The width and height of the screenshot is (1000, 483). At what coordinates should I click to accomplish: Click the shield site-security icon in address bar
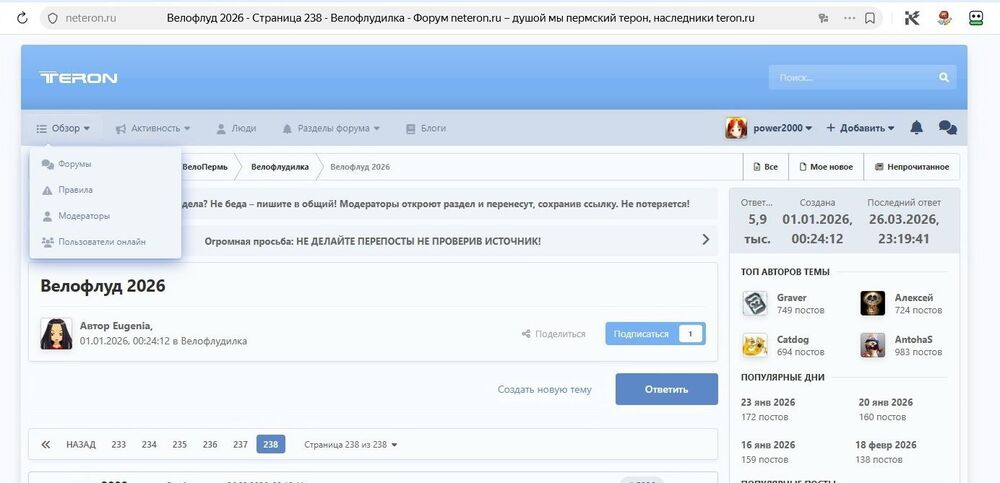(x=53, y=18)
